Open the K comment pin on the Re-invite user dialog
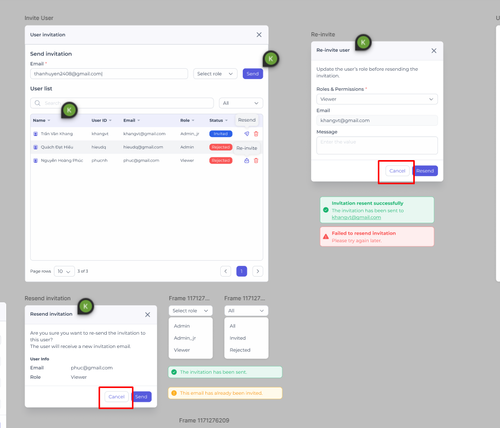Screen dimensions: 500x428 click(363, 42)
